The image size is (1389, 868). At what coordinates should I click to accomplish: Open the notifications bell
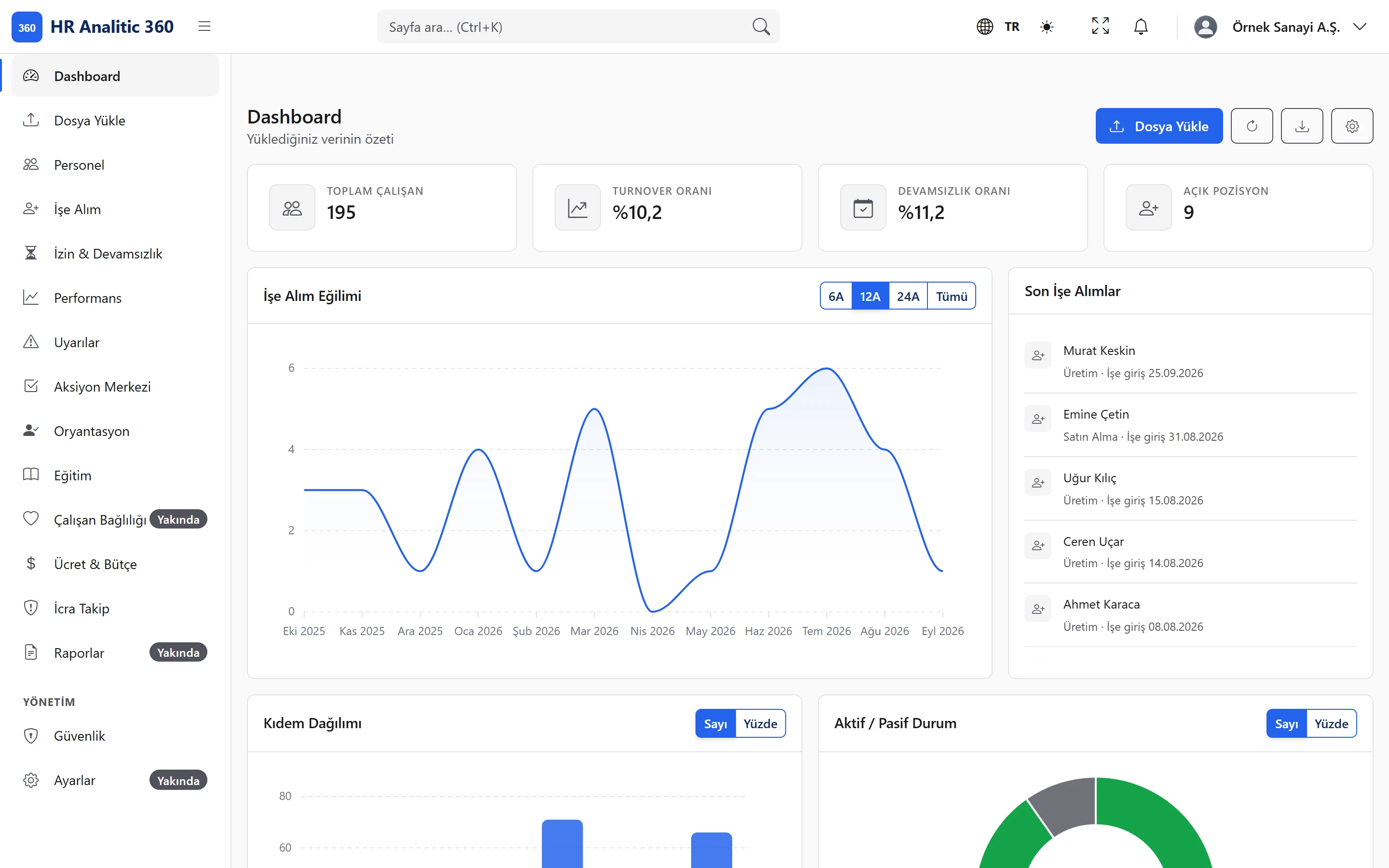[x=1141, y=27]
